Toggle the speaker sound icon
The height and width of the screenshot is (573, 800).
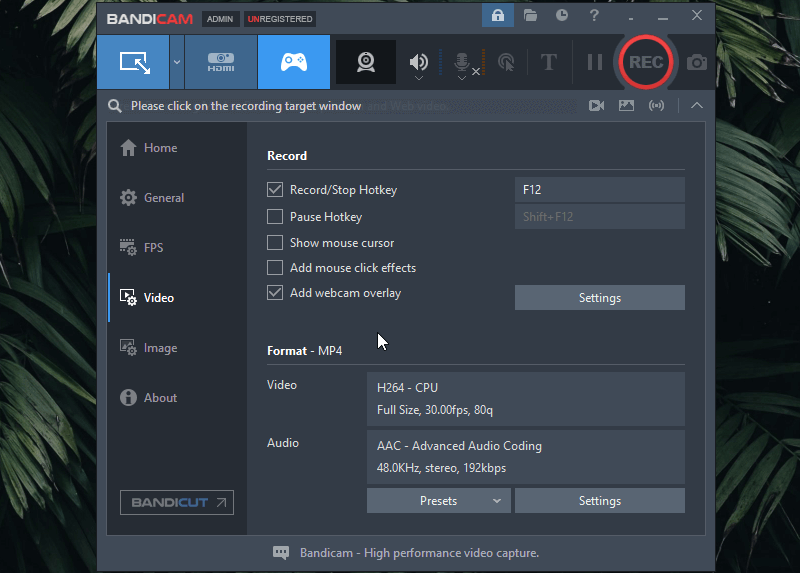[419, 62]
